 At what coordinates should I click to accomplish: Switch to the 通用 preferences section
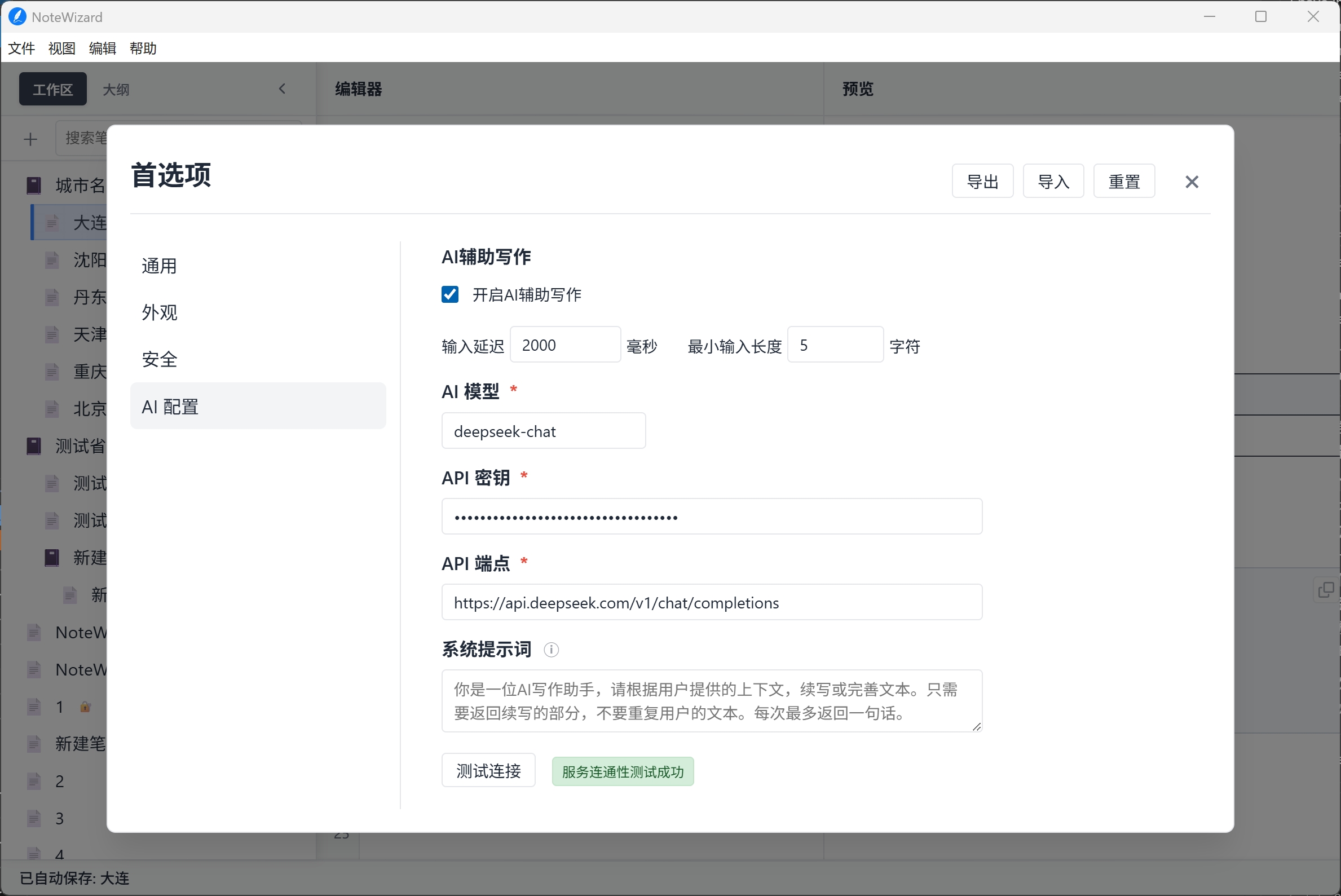(x=258, y=266)
